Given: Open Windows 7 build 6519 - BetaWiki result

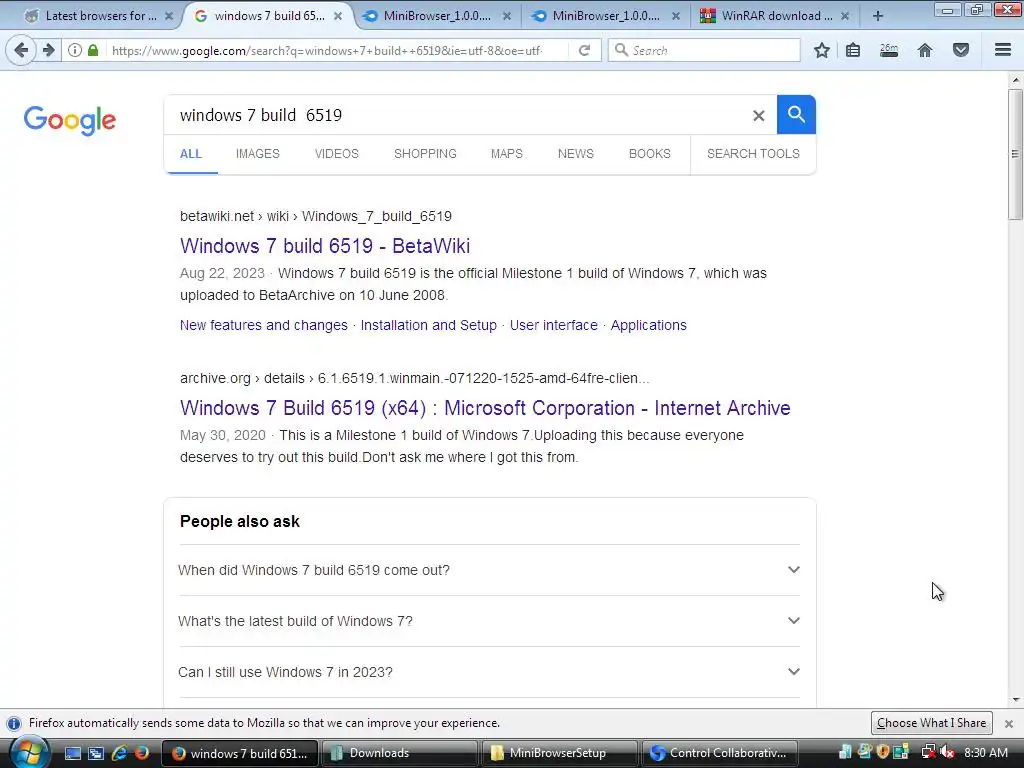Looking at the screenshot, I should coord(325,246).
